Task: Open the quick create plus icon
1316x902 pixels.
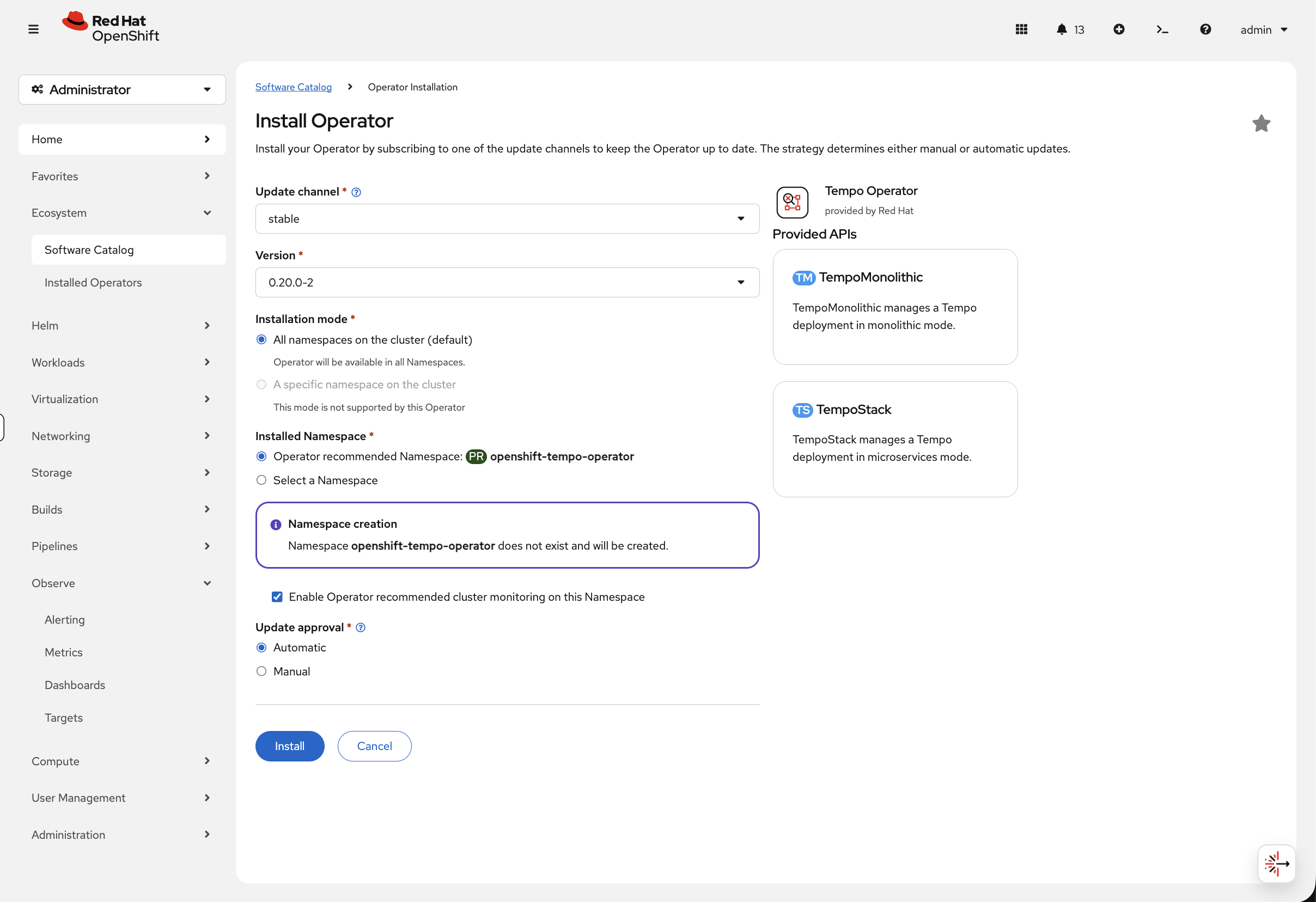Action: coord(1119,29)
